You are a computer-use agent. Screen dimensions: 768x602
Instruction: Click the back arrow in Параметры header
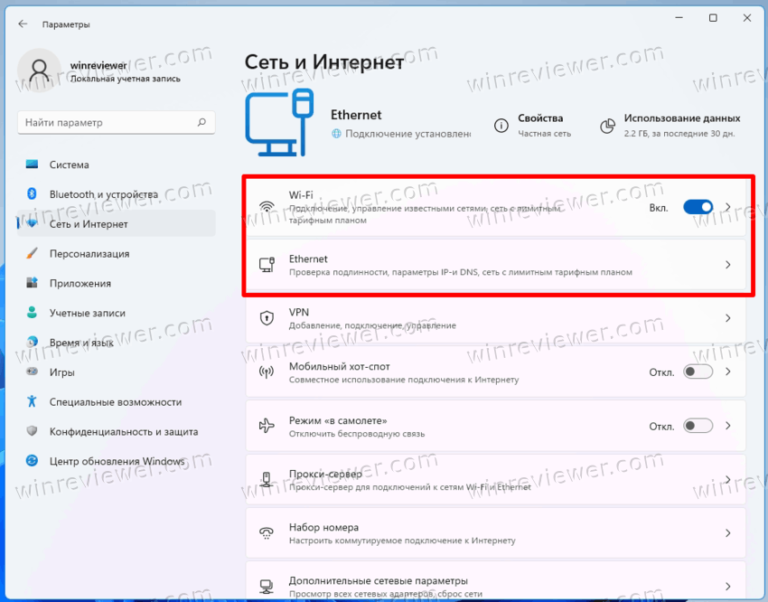tap(22, 24)
